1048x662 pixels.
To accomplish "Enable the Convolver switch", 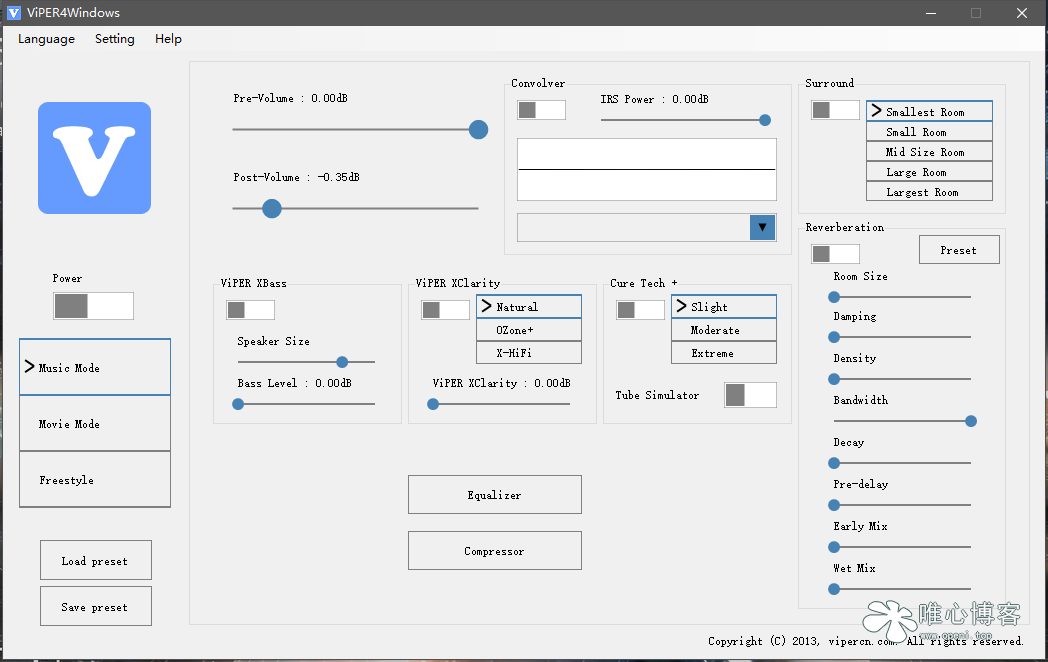I will click(541, 110).
